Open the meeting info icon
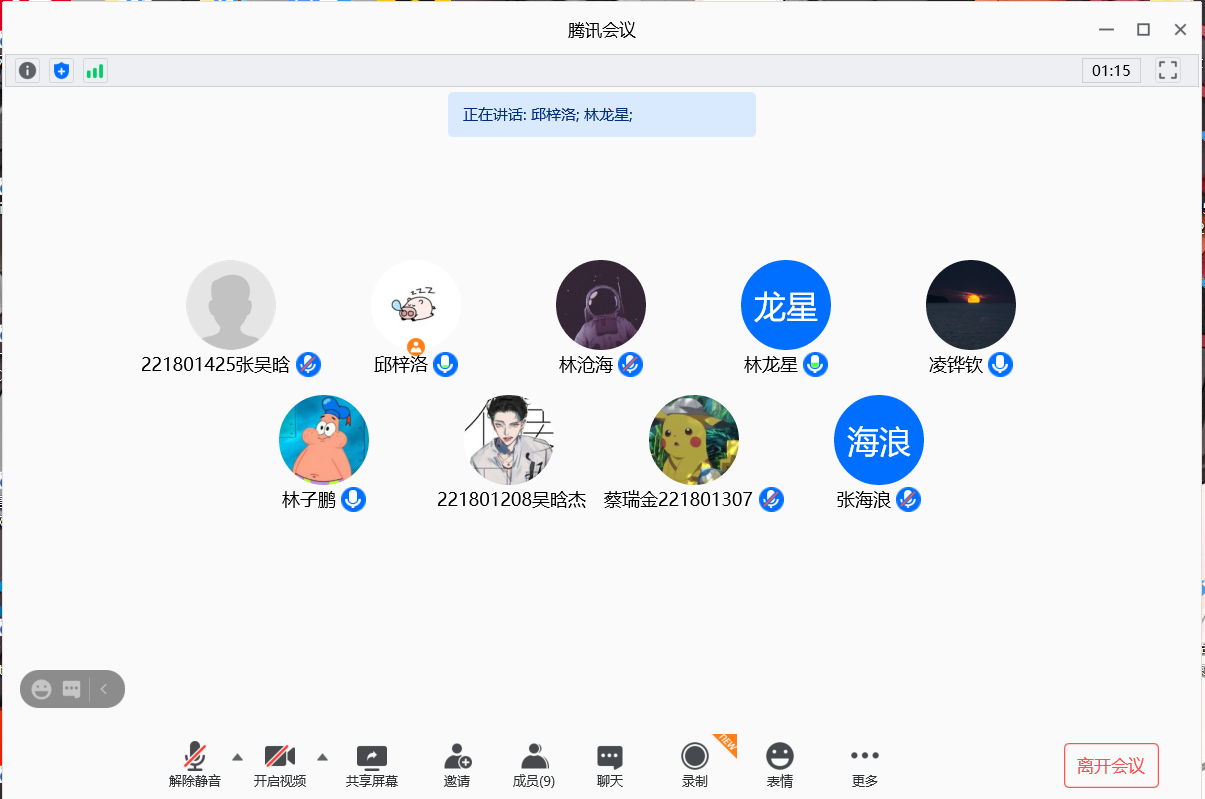The height and width of the screenshot is (799, 1205). coord(28,71)
